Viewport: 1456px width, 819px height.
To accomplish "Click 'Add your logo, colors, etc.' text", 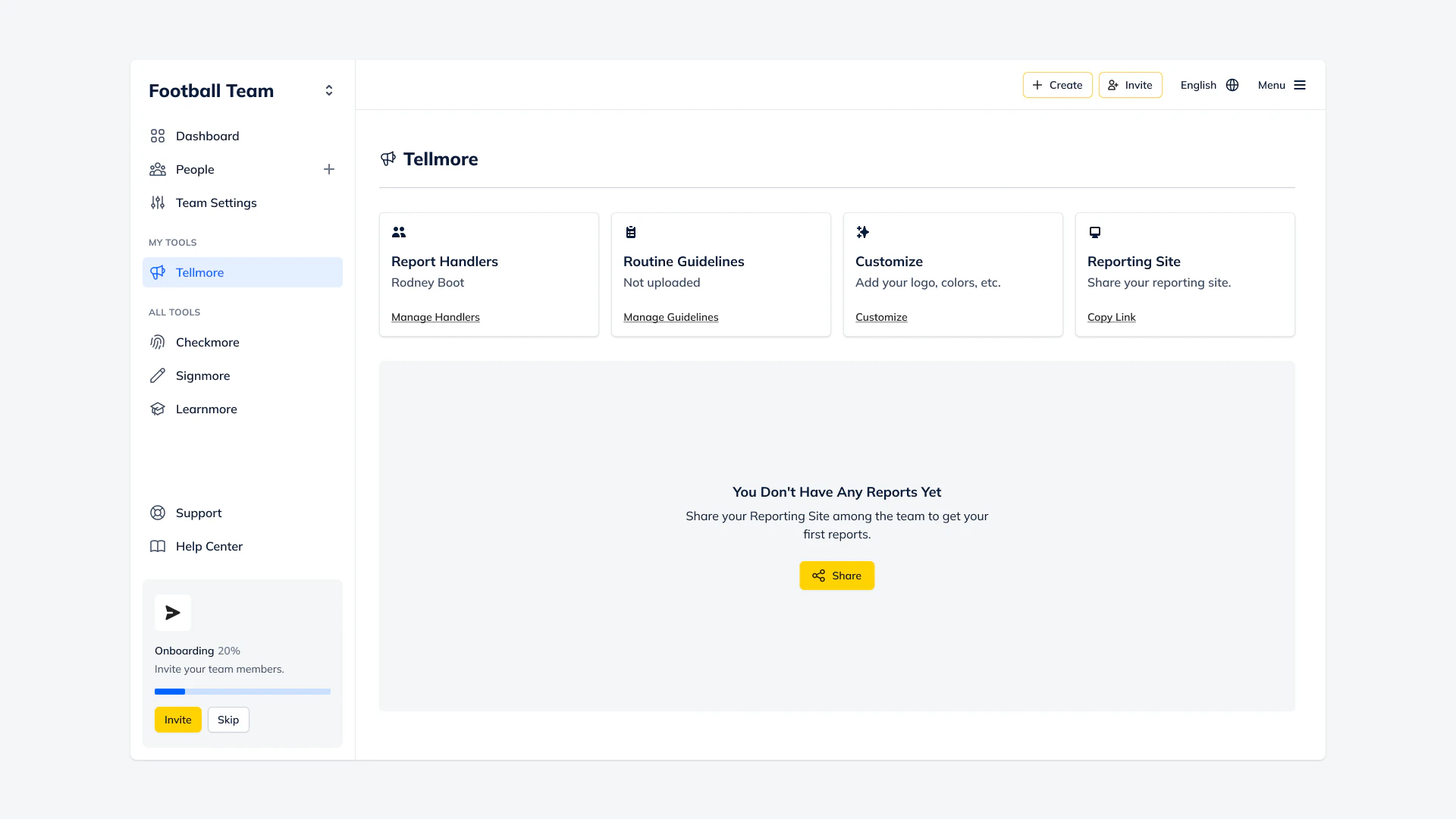I will pos(928,282).
